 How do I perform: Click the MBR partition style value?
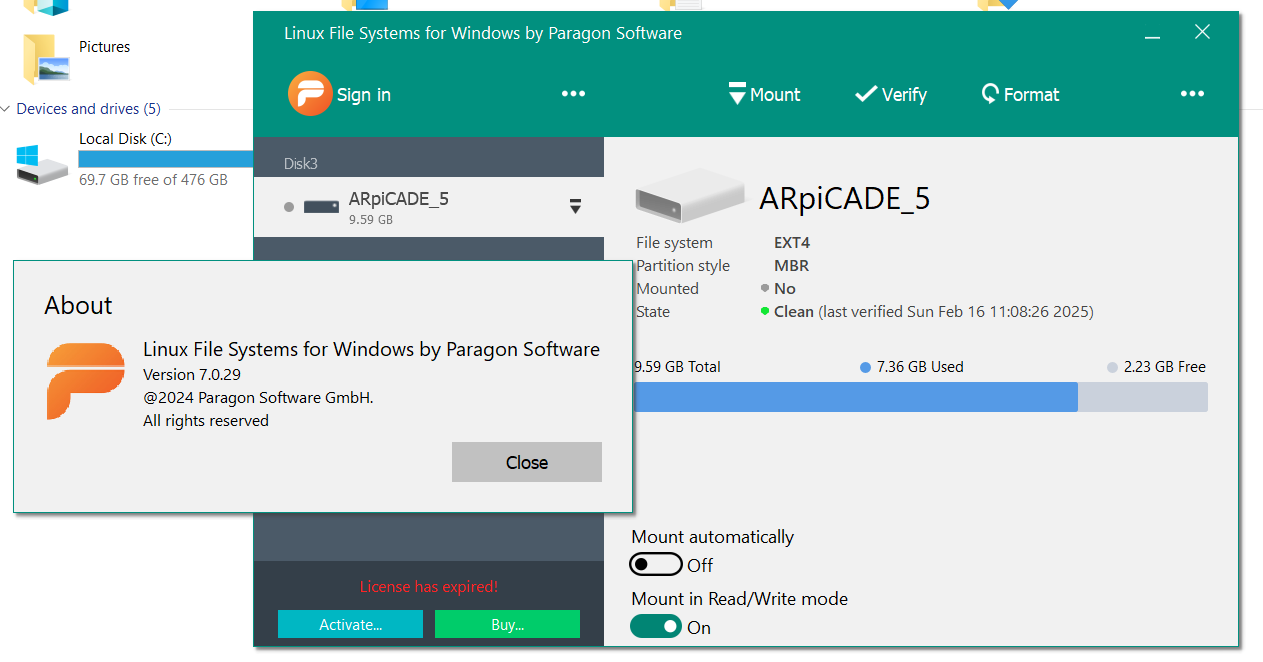point(792,266)
